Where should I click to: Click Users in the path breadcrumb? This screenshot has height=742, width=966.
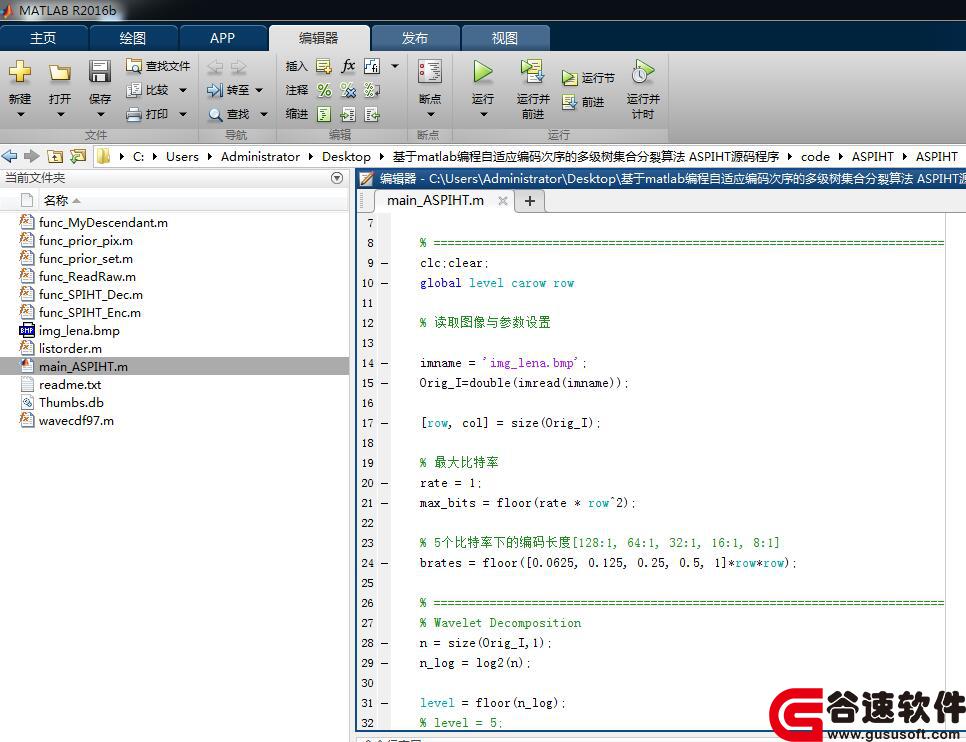pyautogui.click(x=182, y=157)
